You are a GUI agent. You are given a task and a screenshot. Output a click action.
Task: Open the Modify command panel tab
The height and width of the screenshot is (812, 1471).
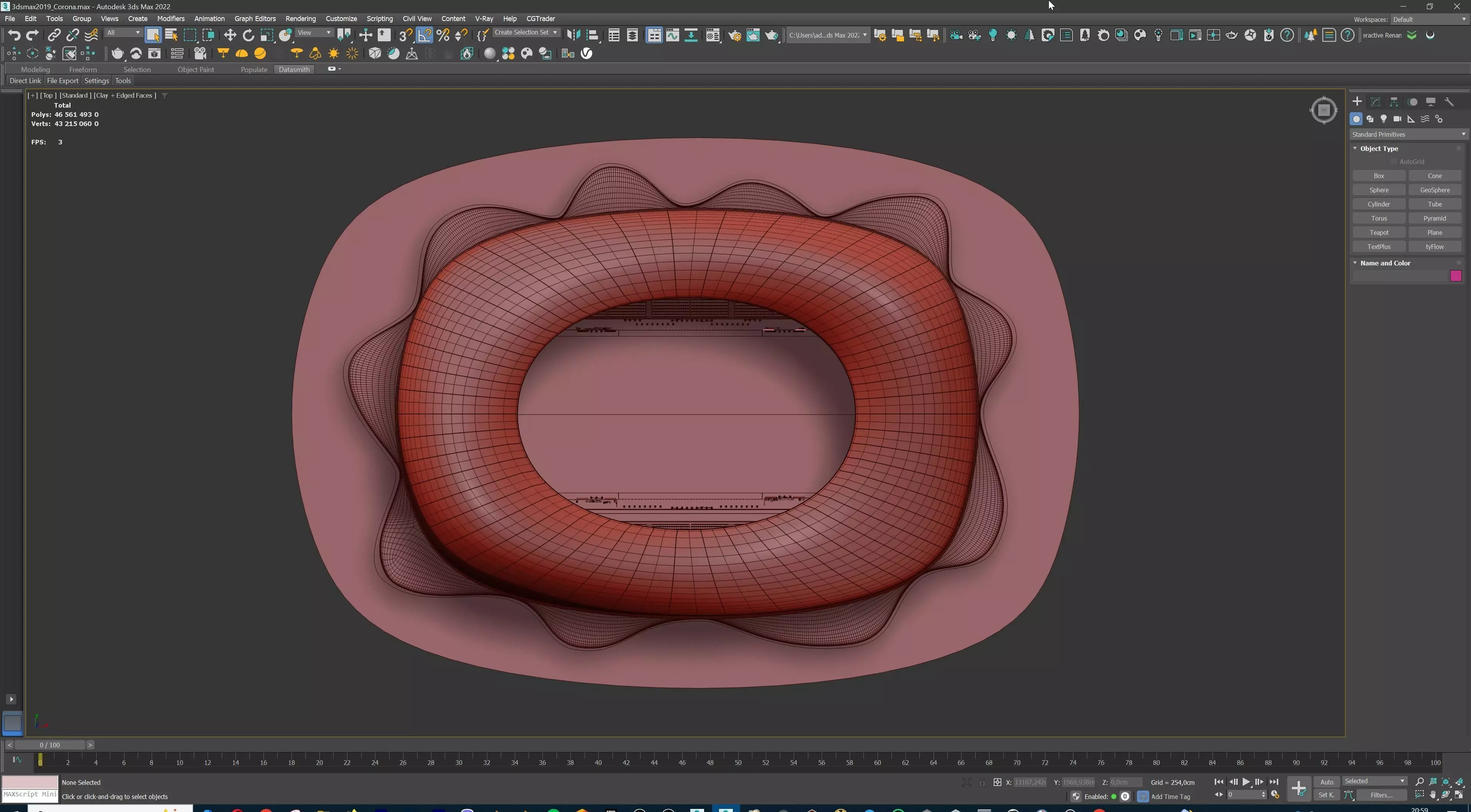[1376, 101]
